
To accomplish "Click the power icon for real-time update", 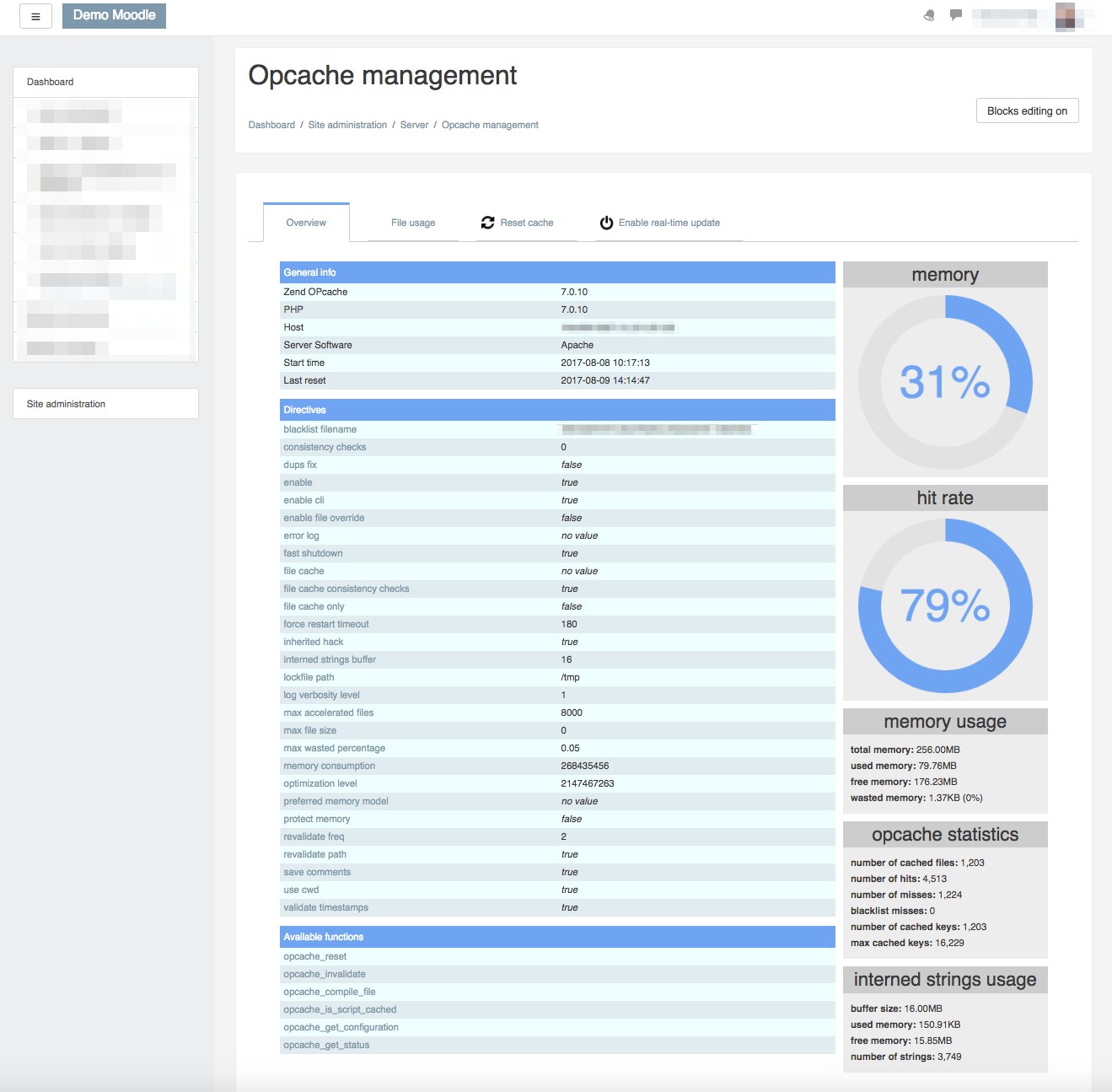I will (x=606, y=223).
